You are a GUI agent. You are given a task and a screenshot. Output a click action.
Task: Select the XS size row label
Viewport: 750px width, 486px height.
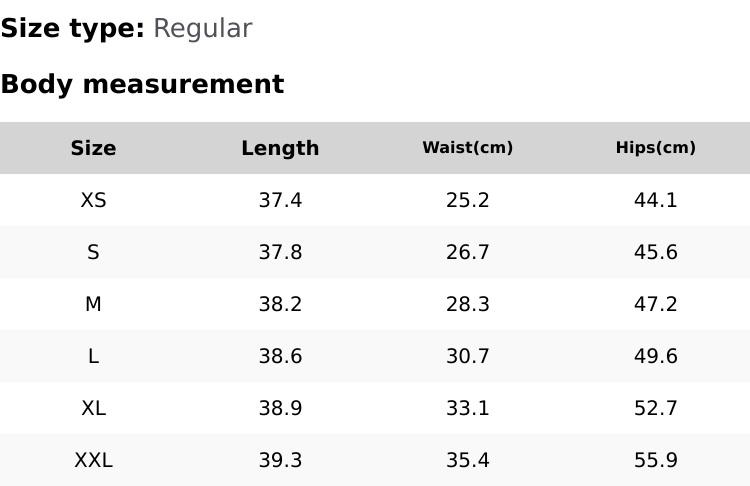click(x=93, y=200)
